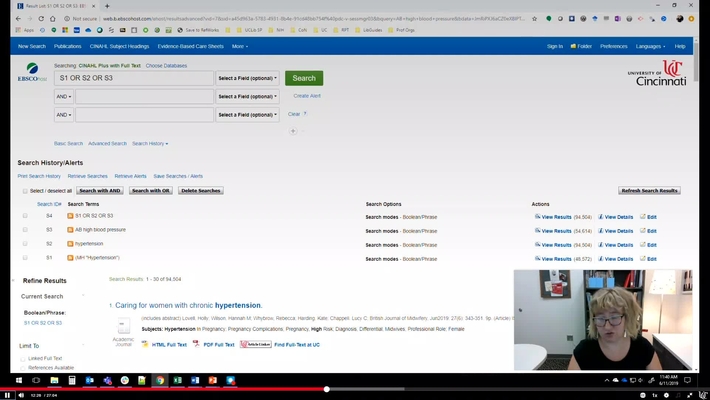Open CINAHL Subject Headings menu item

click(x=119, y=46)
